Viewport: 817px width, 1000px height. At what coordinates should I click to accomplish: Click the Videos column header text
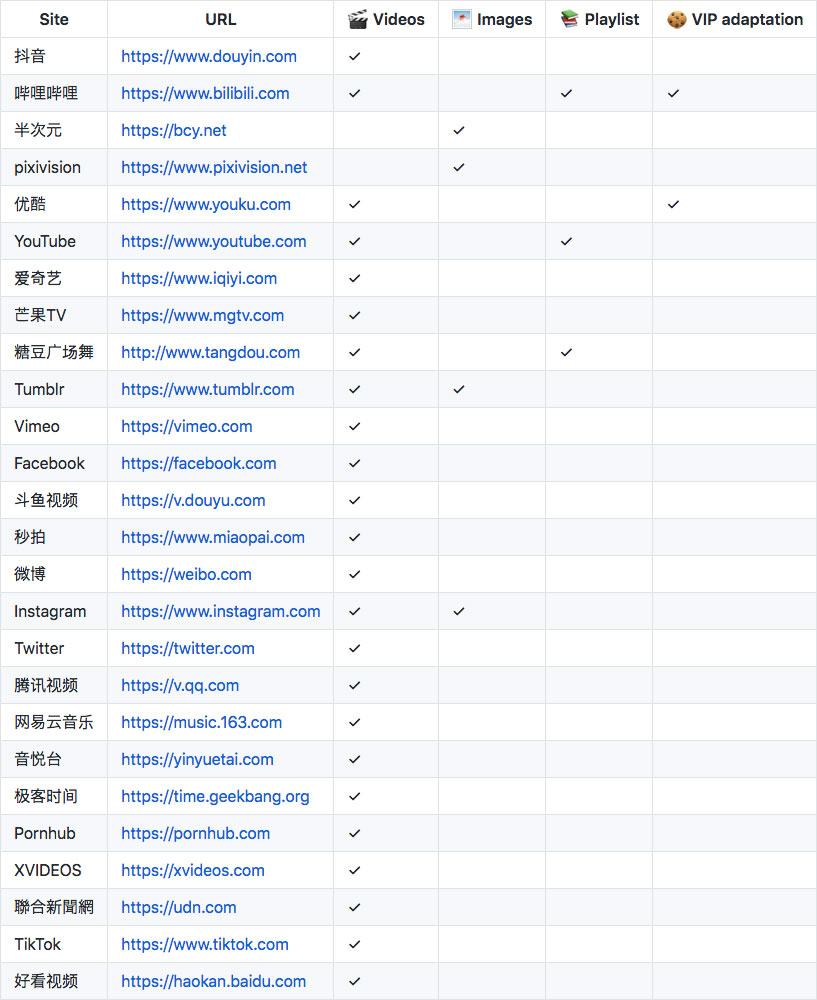click(x=399, y=19)
